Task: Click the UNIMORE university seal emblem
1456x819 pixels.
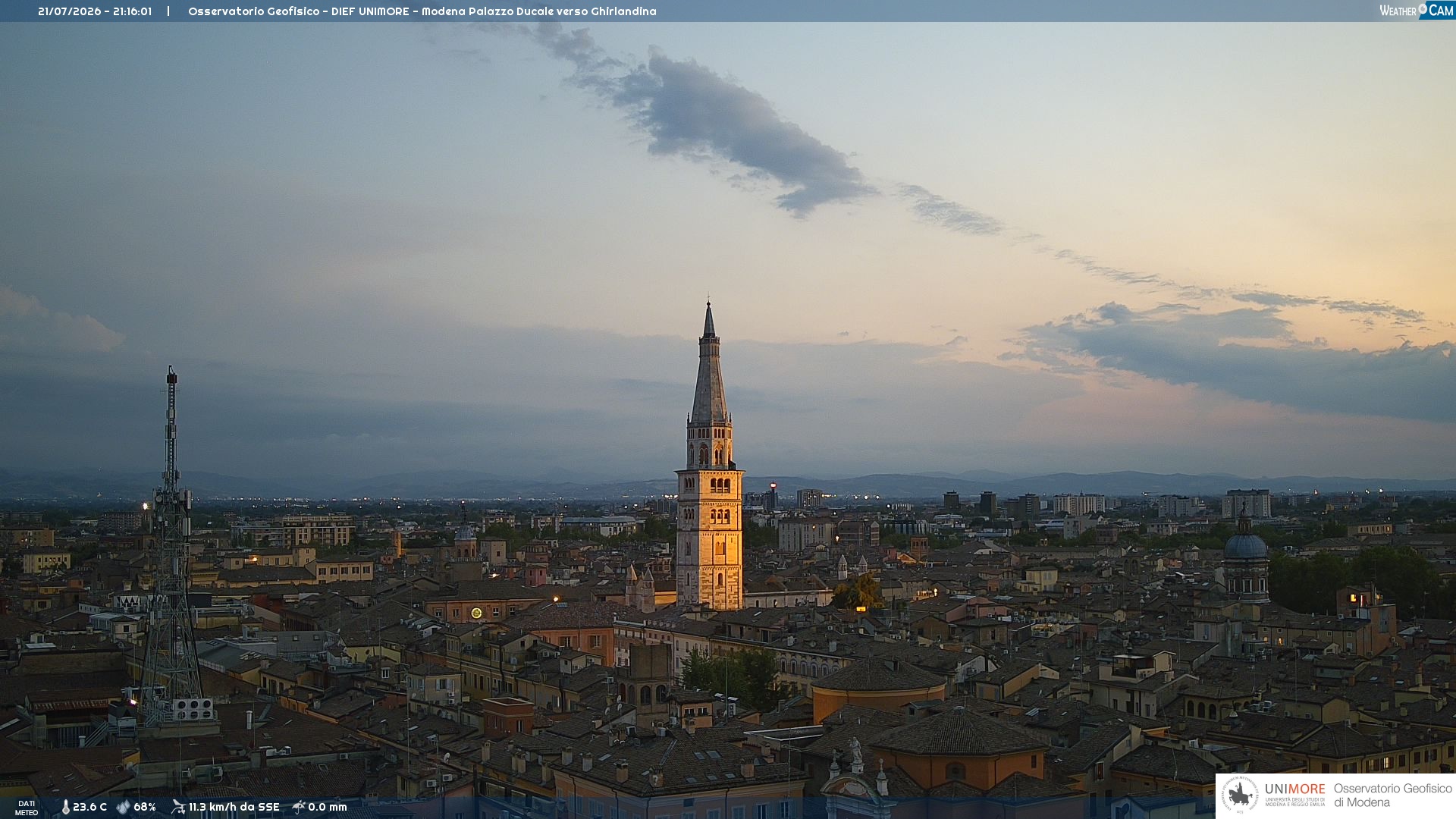Action: click(x=1240, y=795)
